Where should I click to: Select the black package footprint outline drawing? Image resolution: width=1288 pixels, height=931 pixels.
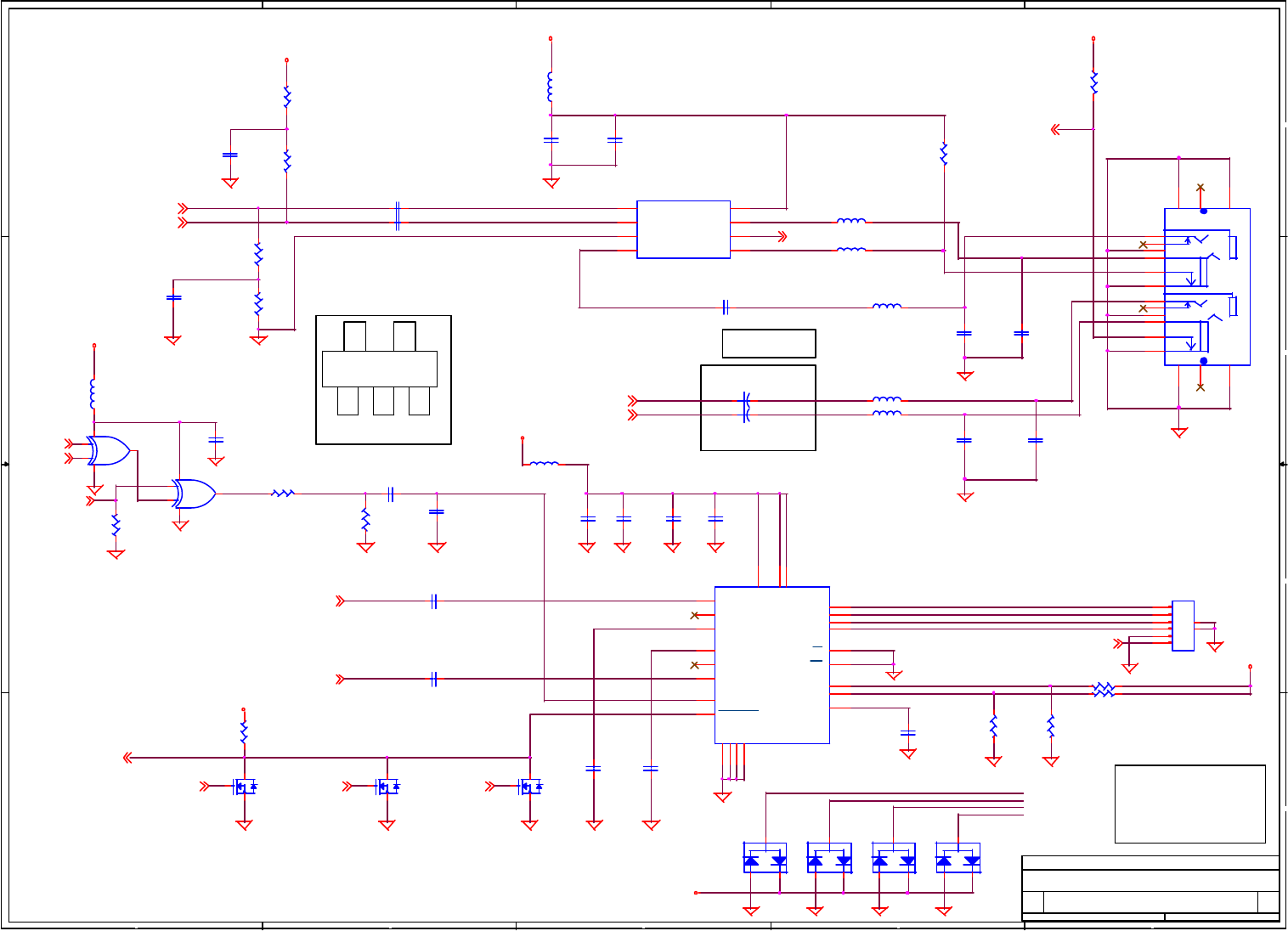[x=383, y=380]
